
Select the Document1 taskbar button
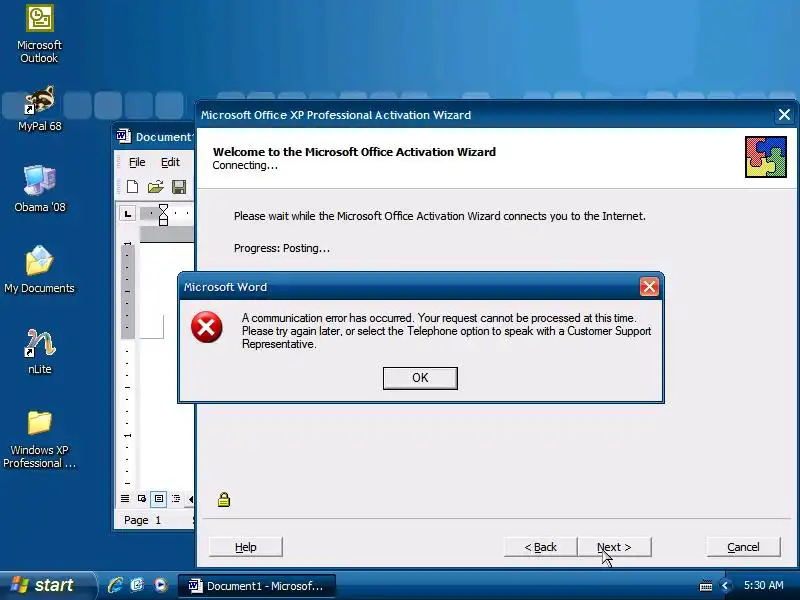point(257,586)
